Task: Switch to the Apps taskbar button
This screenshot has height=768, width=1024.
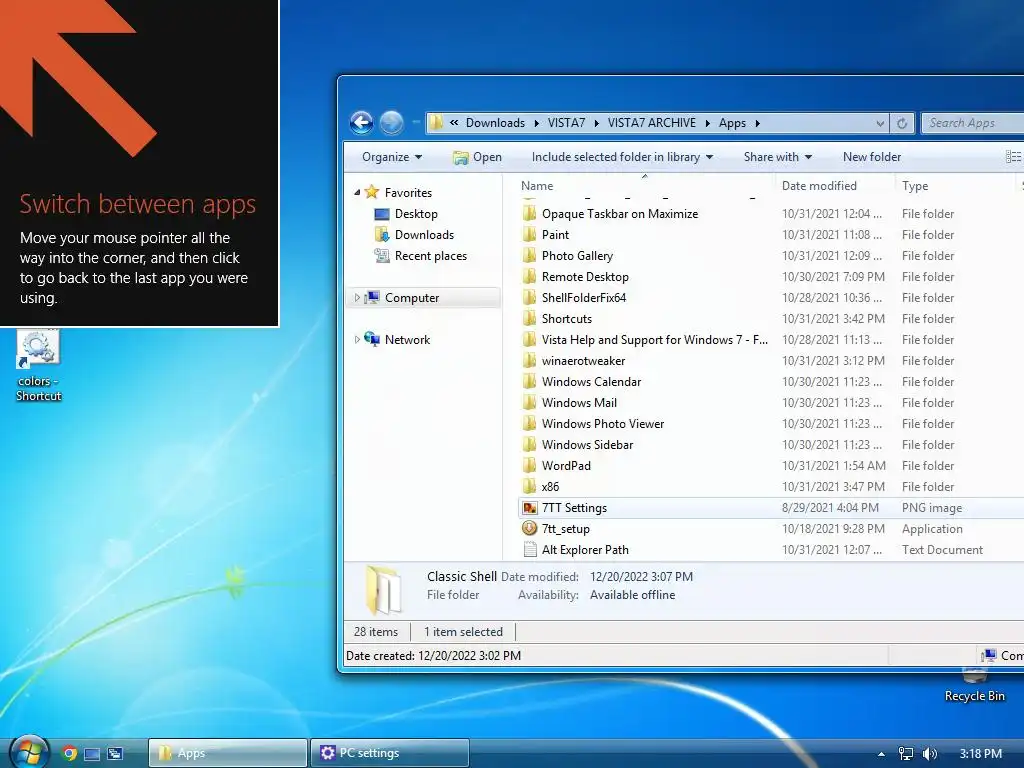Action: (227, 753)
